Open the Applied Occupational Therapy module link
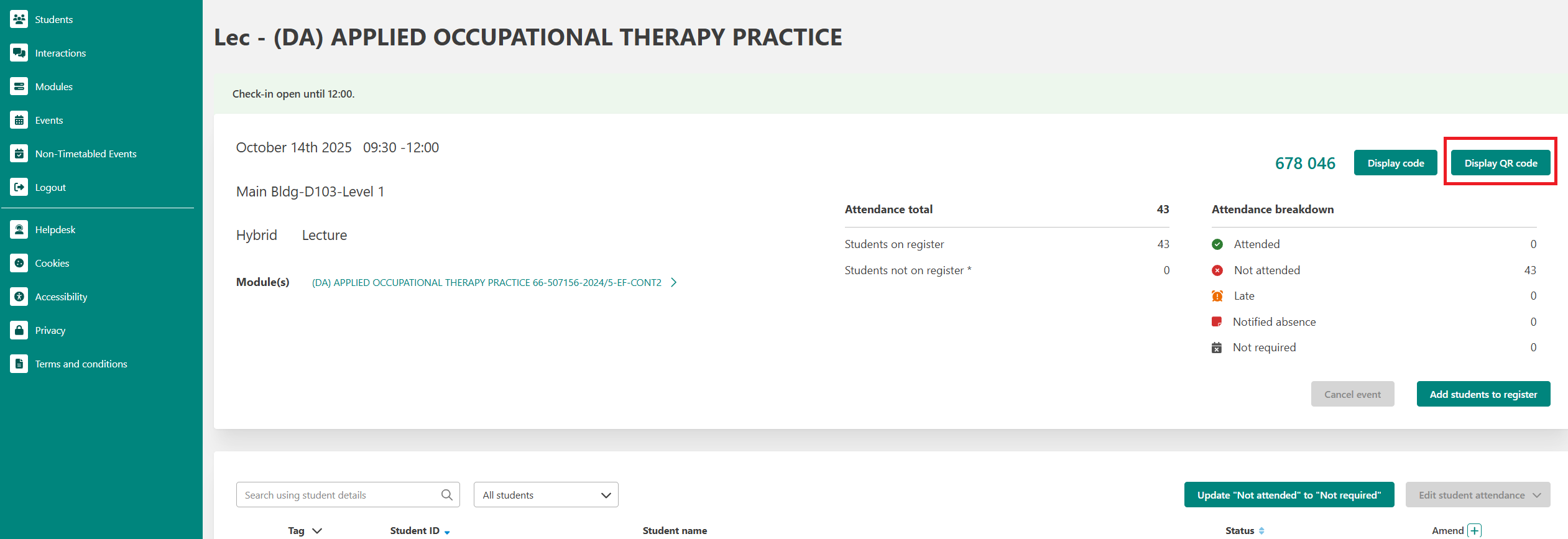 (x=486, y=283)
